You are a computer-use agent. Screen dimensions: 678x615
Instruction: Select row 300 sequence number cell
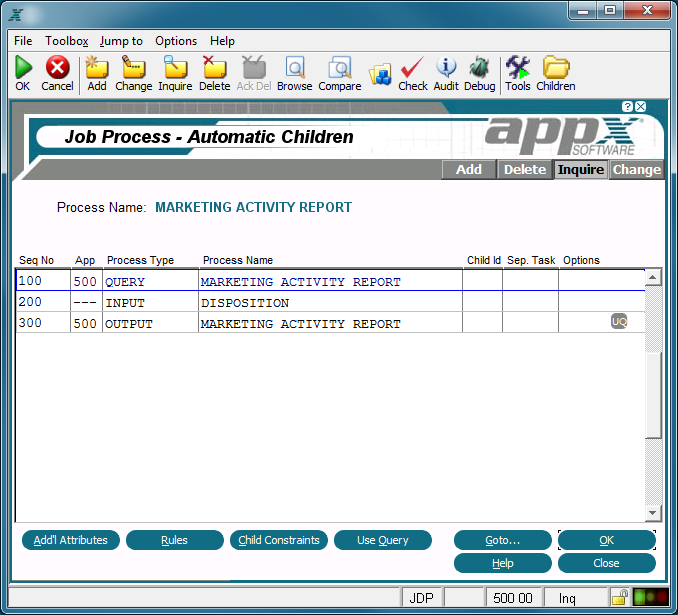click(x=43, y=323)
